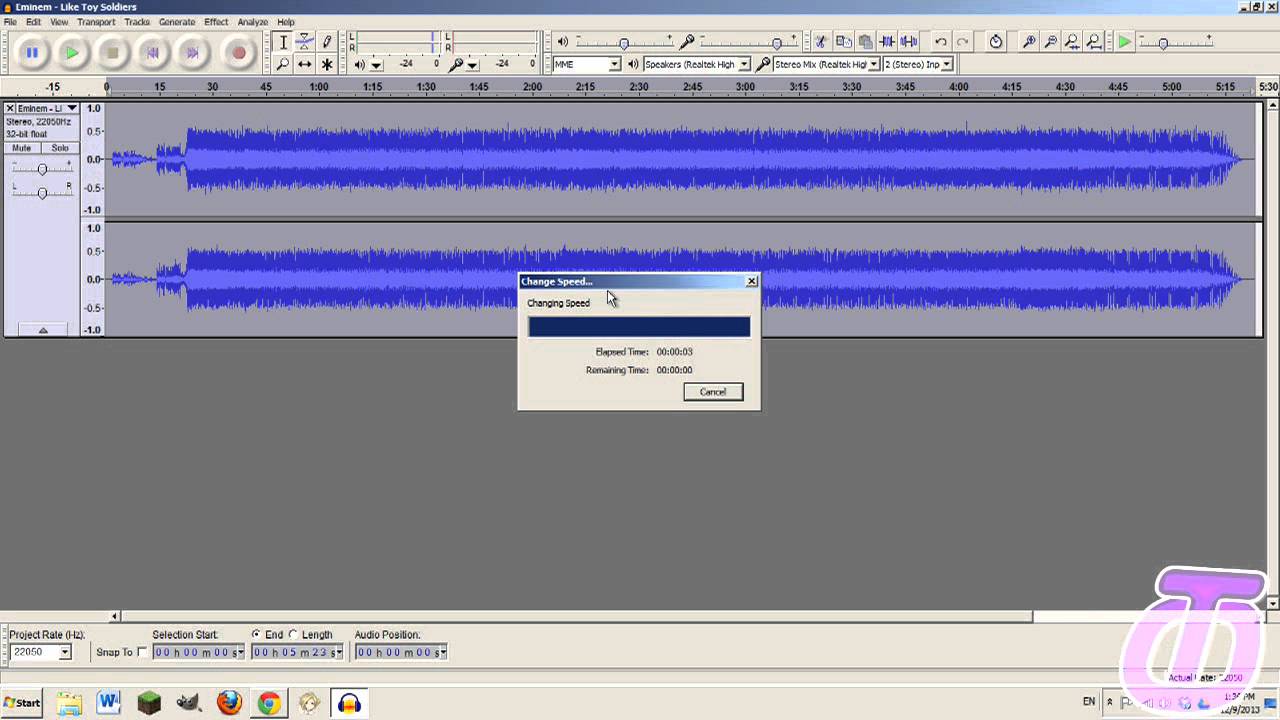Click the Skip to Start button
The image size is (1280, 720).
point(153,53)
